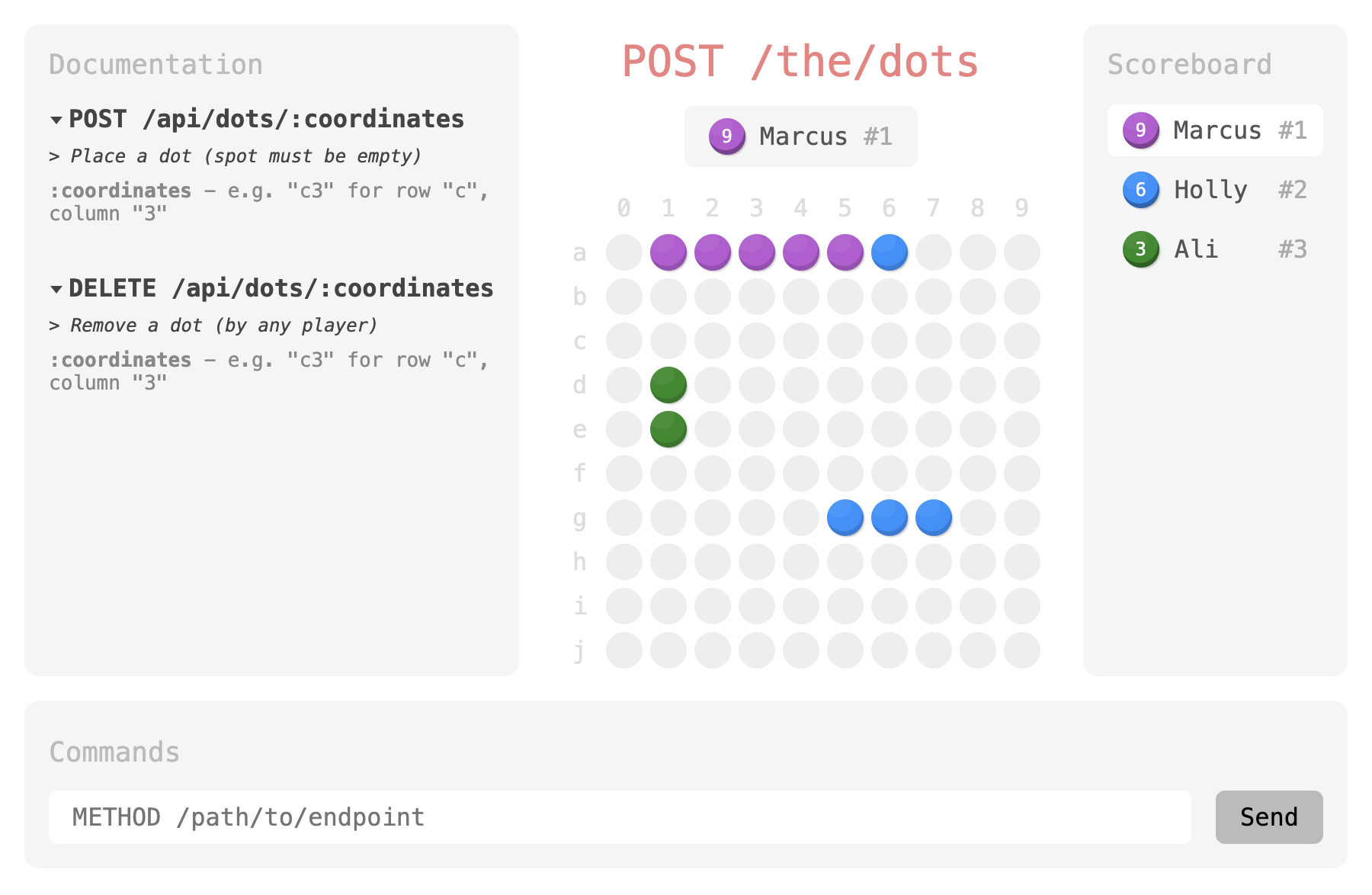
Task: Collapse the DELETE /api/dots documentation section
Action: [56, 289]
